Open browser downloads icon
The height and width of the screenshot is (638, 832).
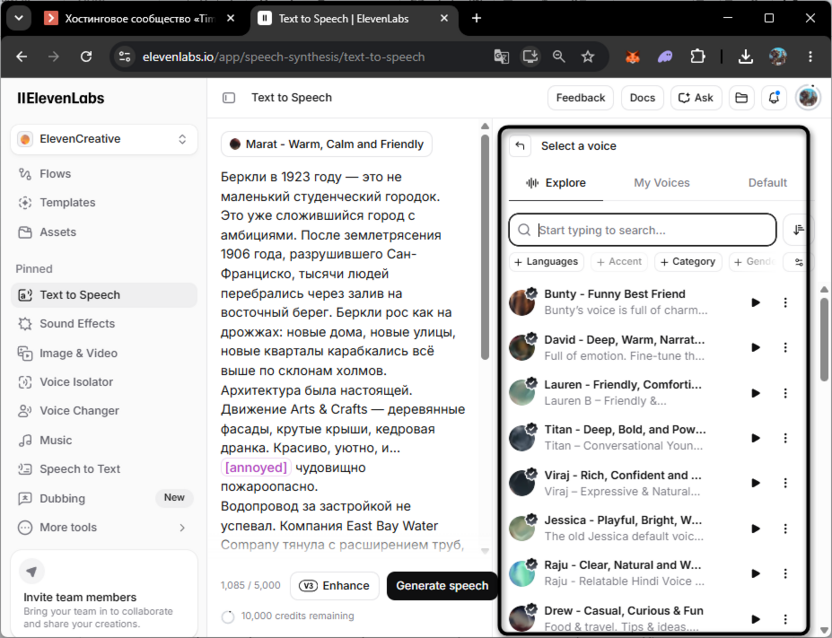(x=746, y=56)
